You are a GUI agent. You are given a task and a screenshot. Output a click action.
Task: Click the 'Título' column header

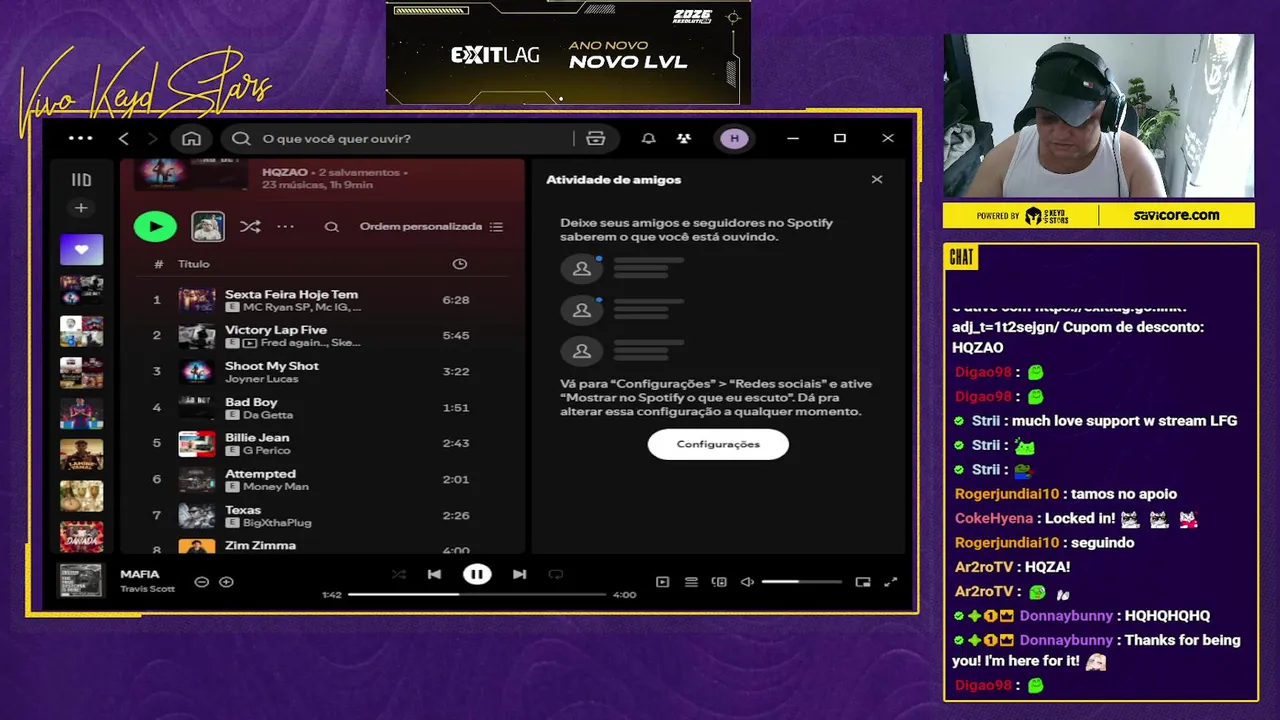[194, 264]
